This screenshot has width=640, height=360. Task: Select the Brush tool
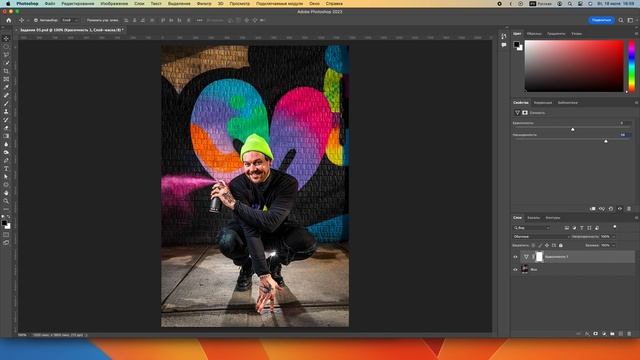pyautogui.click(x=6, y=104)
